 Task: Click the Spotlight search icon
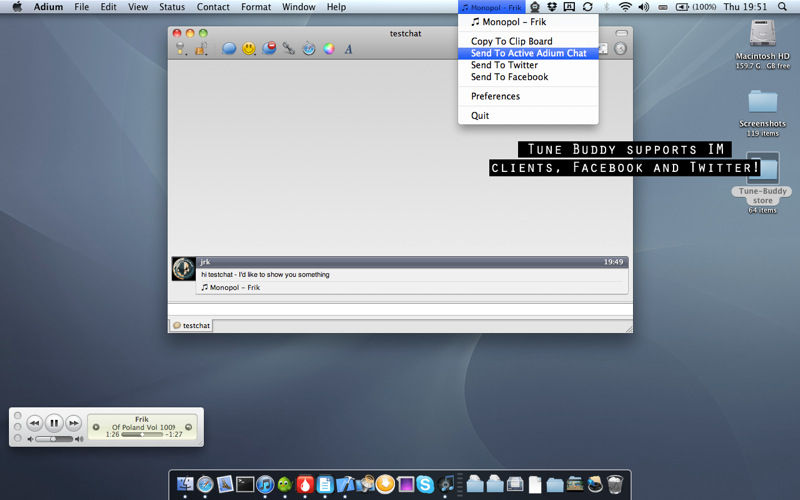pos(782,7)
